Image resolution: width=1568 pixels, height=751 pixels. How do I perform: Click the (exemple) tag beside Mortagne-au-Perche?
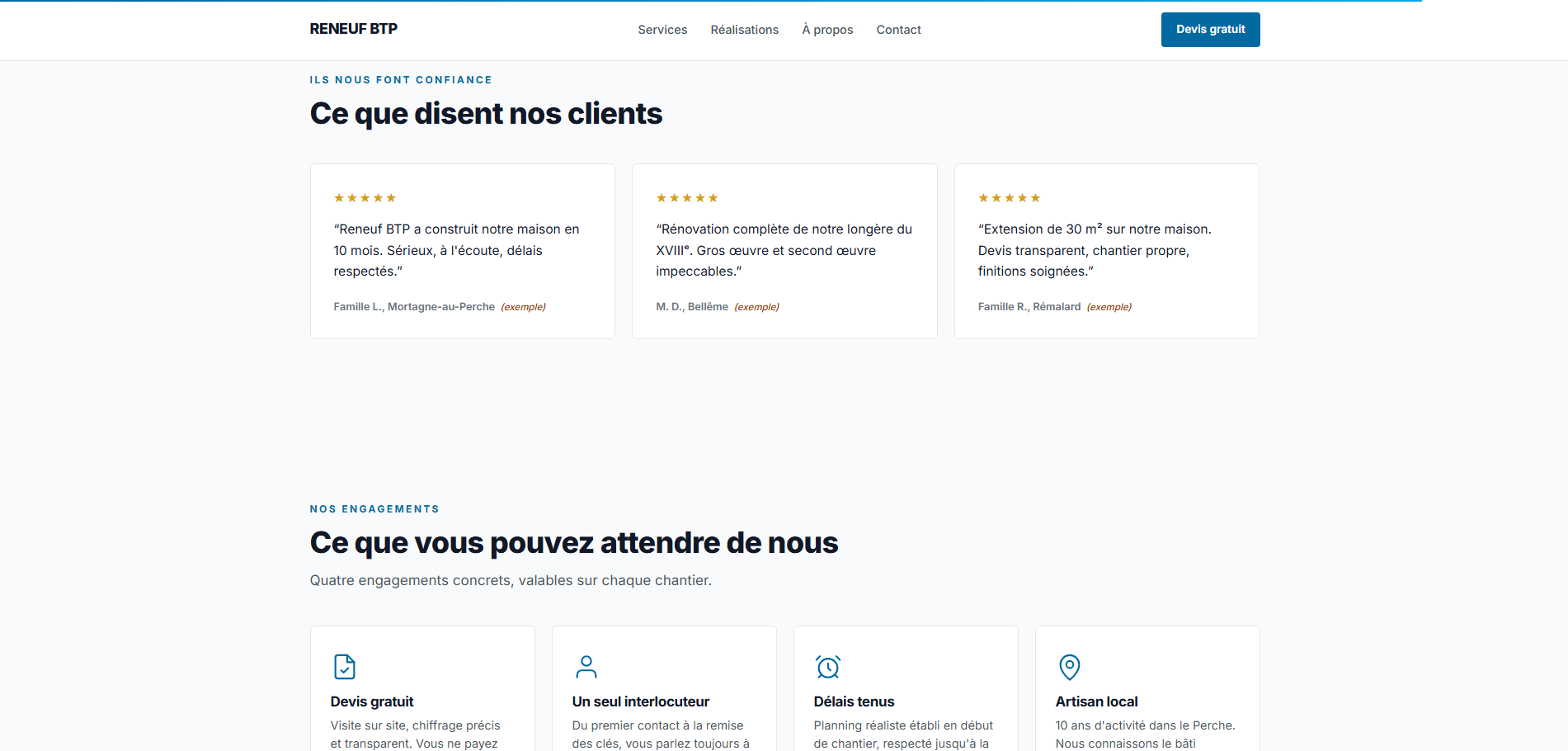[x=524, y=307]
